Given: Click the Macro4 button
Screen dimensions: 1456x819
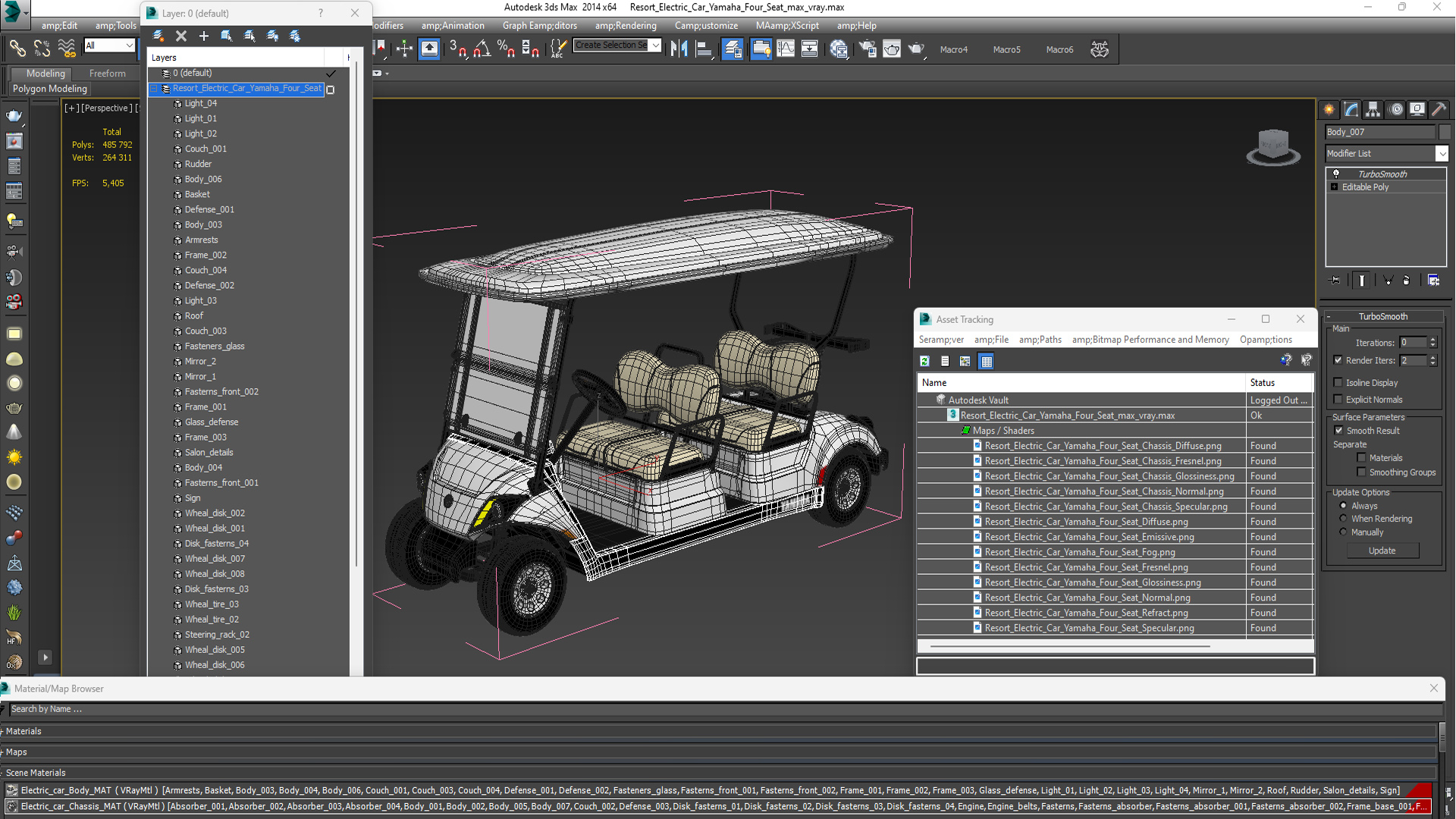Looking at the screenshot, I should click(953, 50).
